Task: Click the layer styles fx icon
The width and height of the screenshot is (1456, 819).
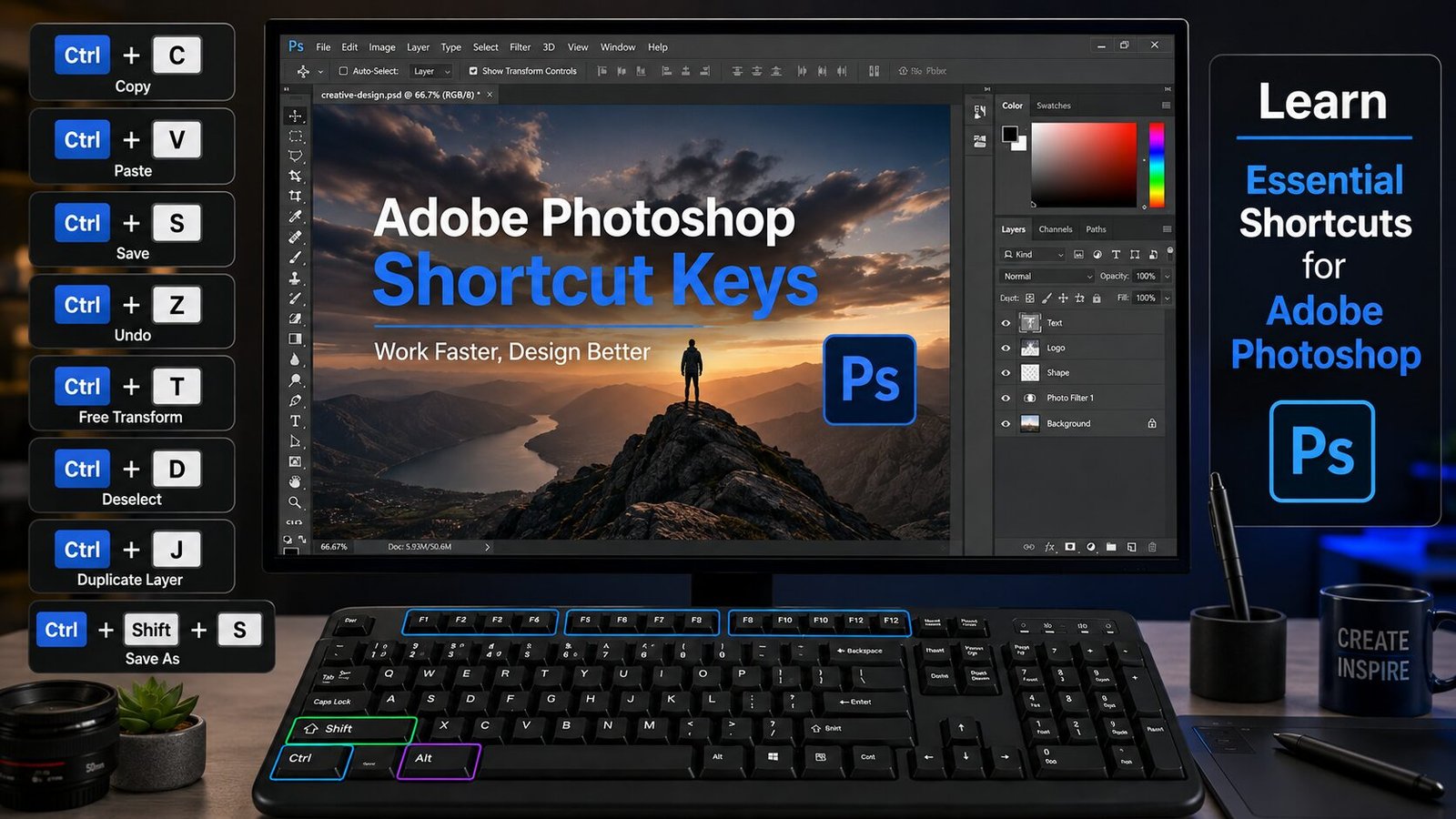Action: [x=1049, y=547]
